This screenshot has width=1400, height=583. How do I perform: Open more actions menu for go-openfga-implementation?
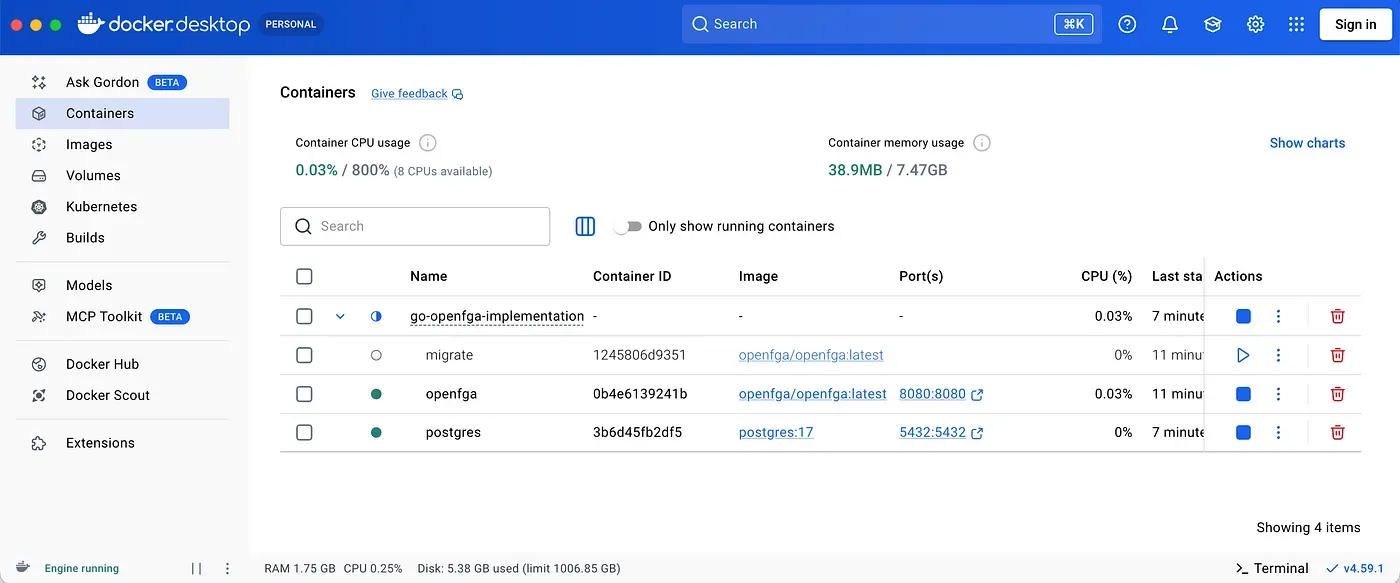(x=1278, y=316)
